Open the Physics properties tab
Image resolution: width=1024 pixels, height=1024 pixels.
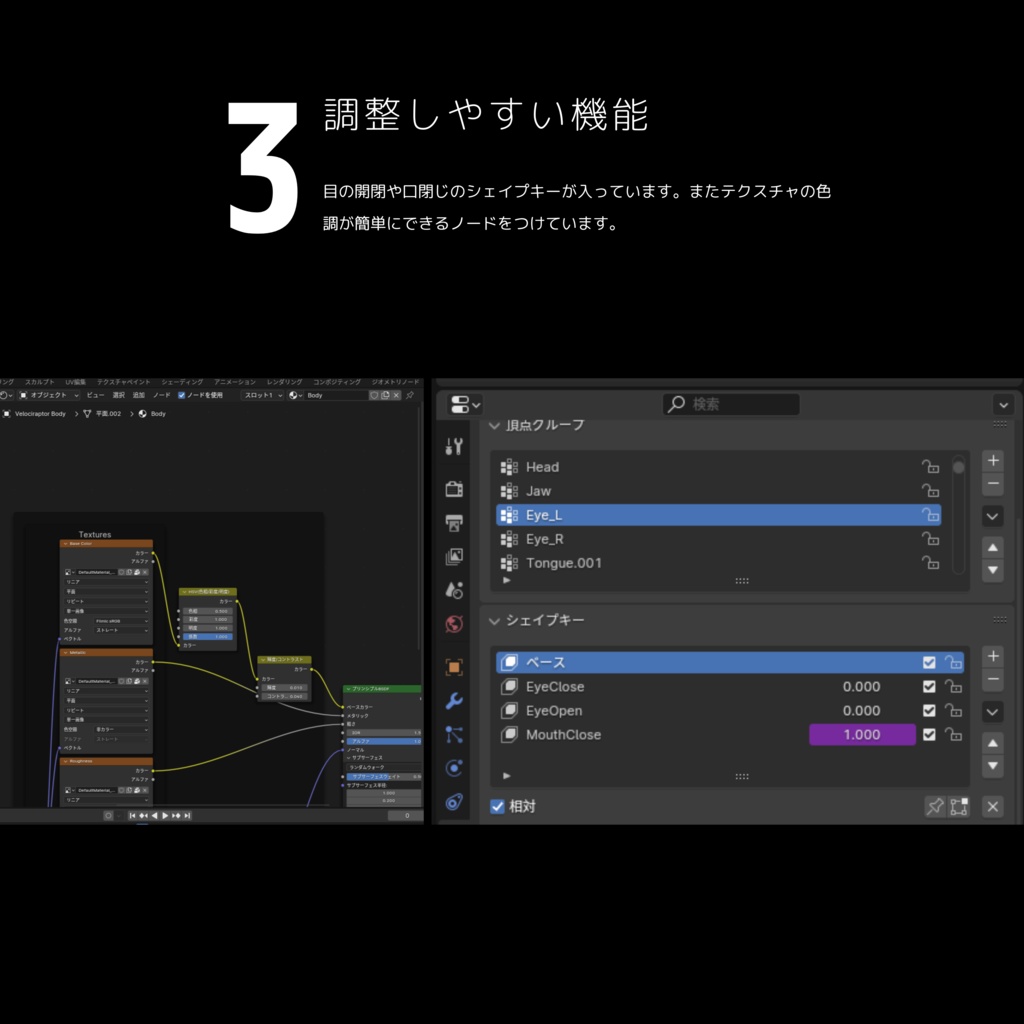pos(454,768)
